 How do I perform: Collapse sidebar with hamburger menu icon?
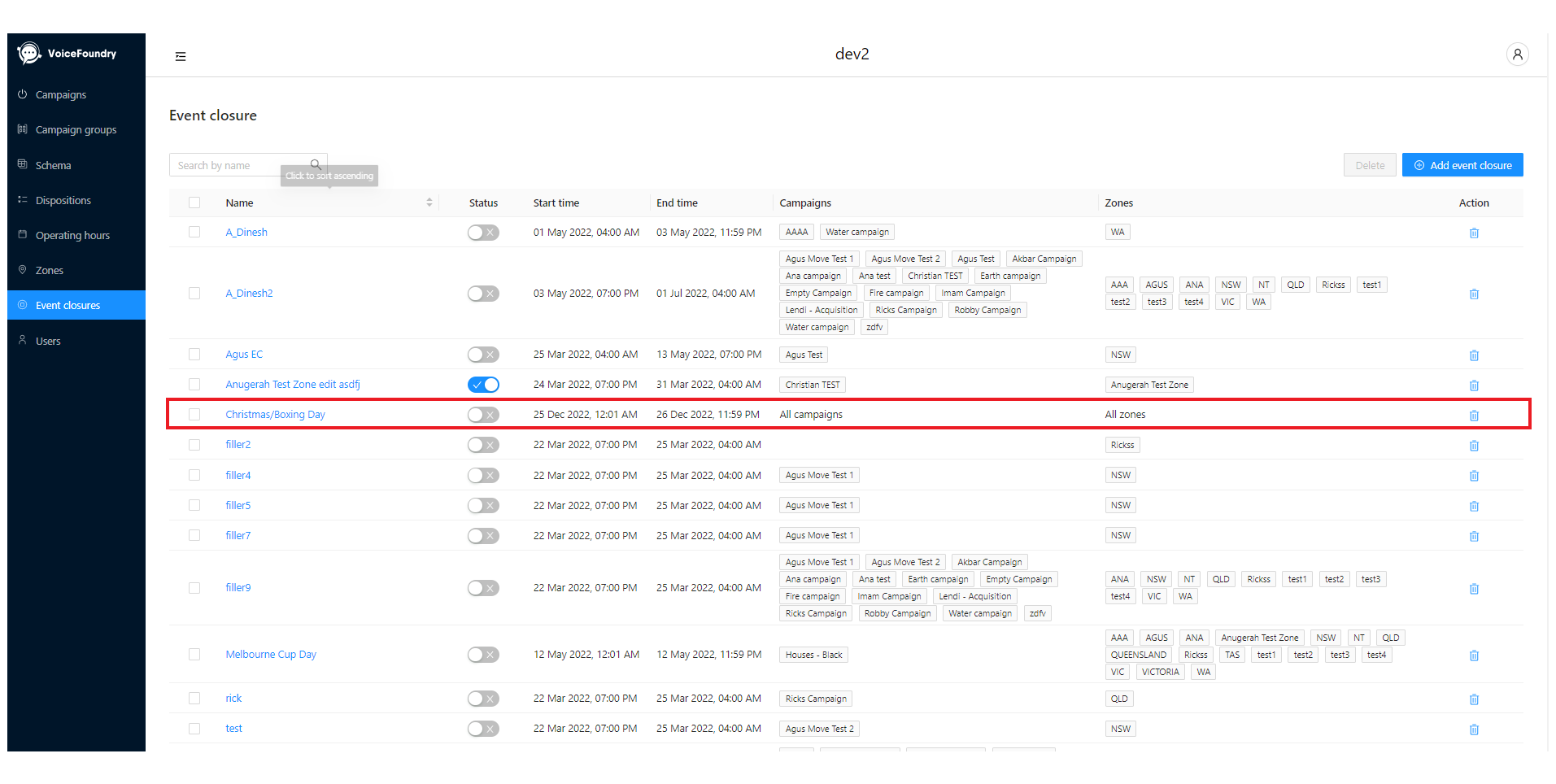[181, 56]
